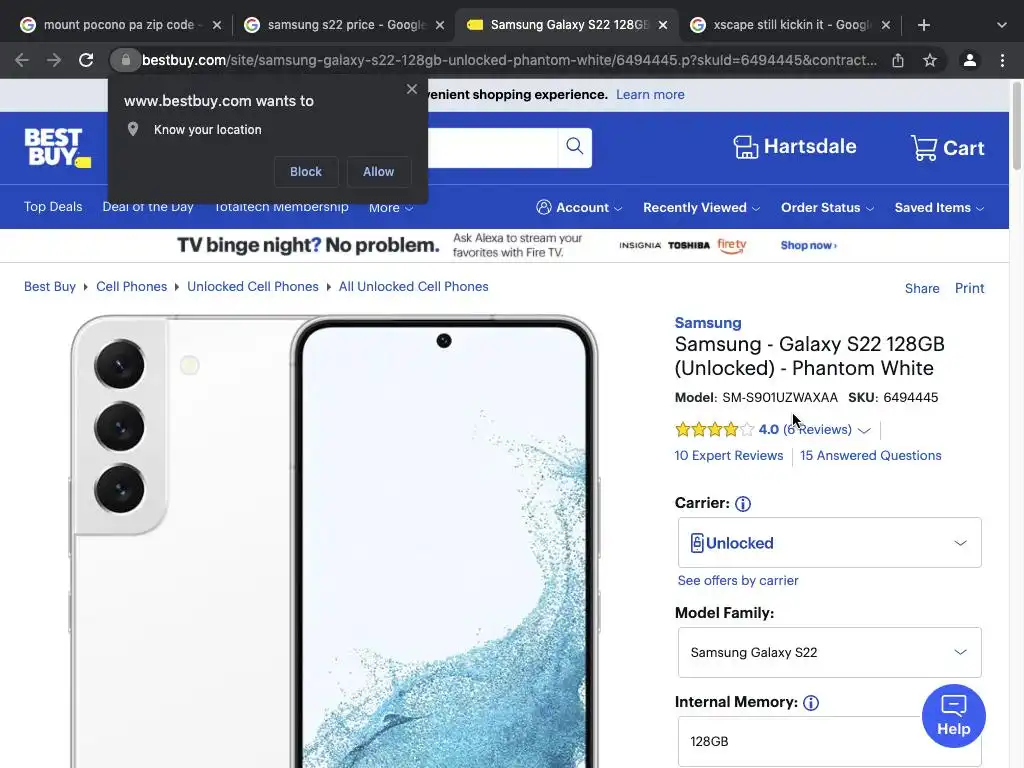Click the lock site info icon

coord(125,60)
